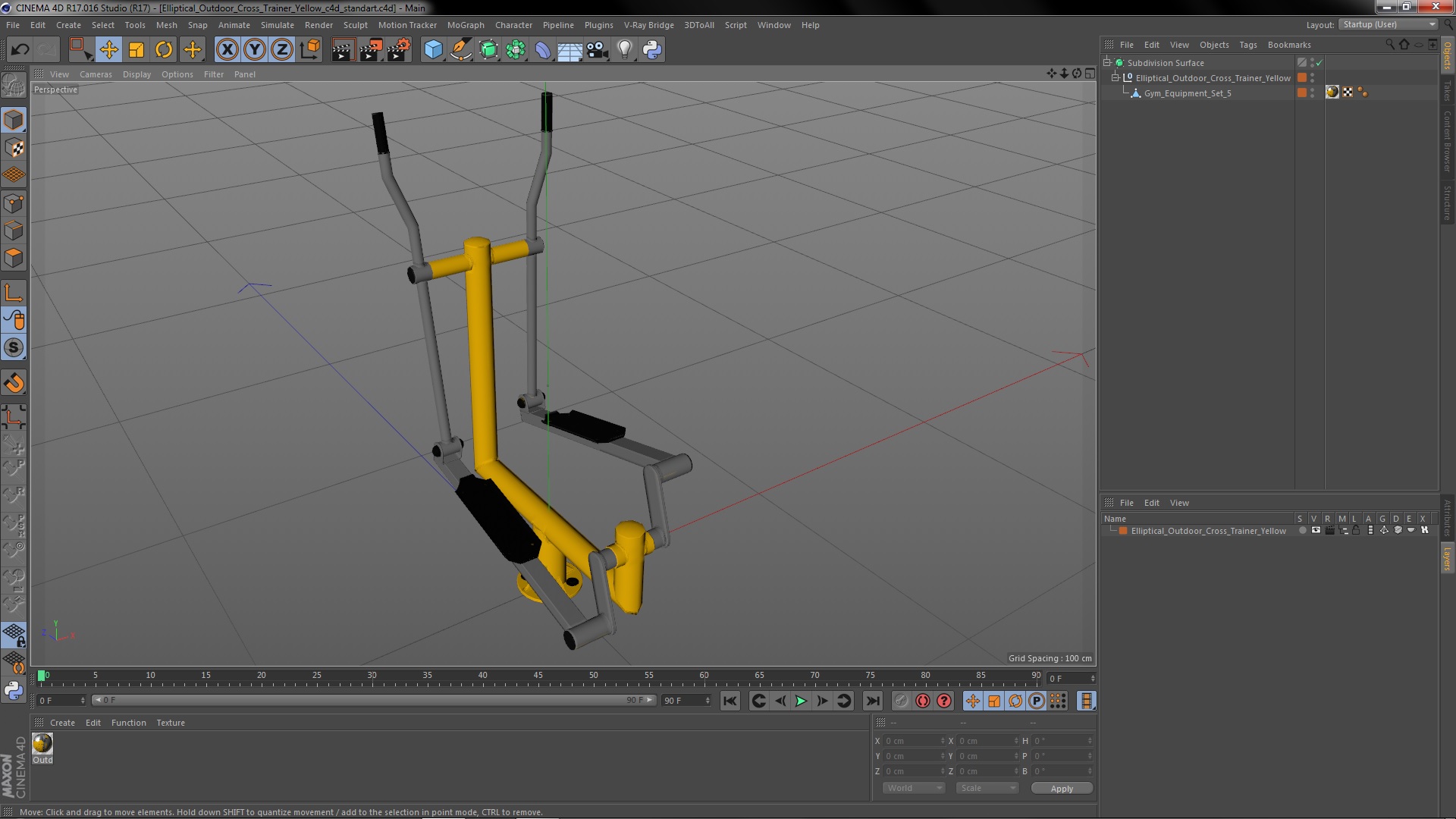Select the Outd material thumbnail
The height and width of the screenshot is (819, 1456).
pyautogui.click(x=42, y=743)
